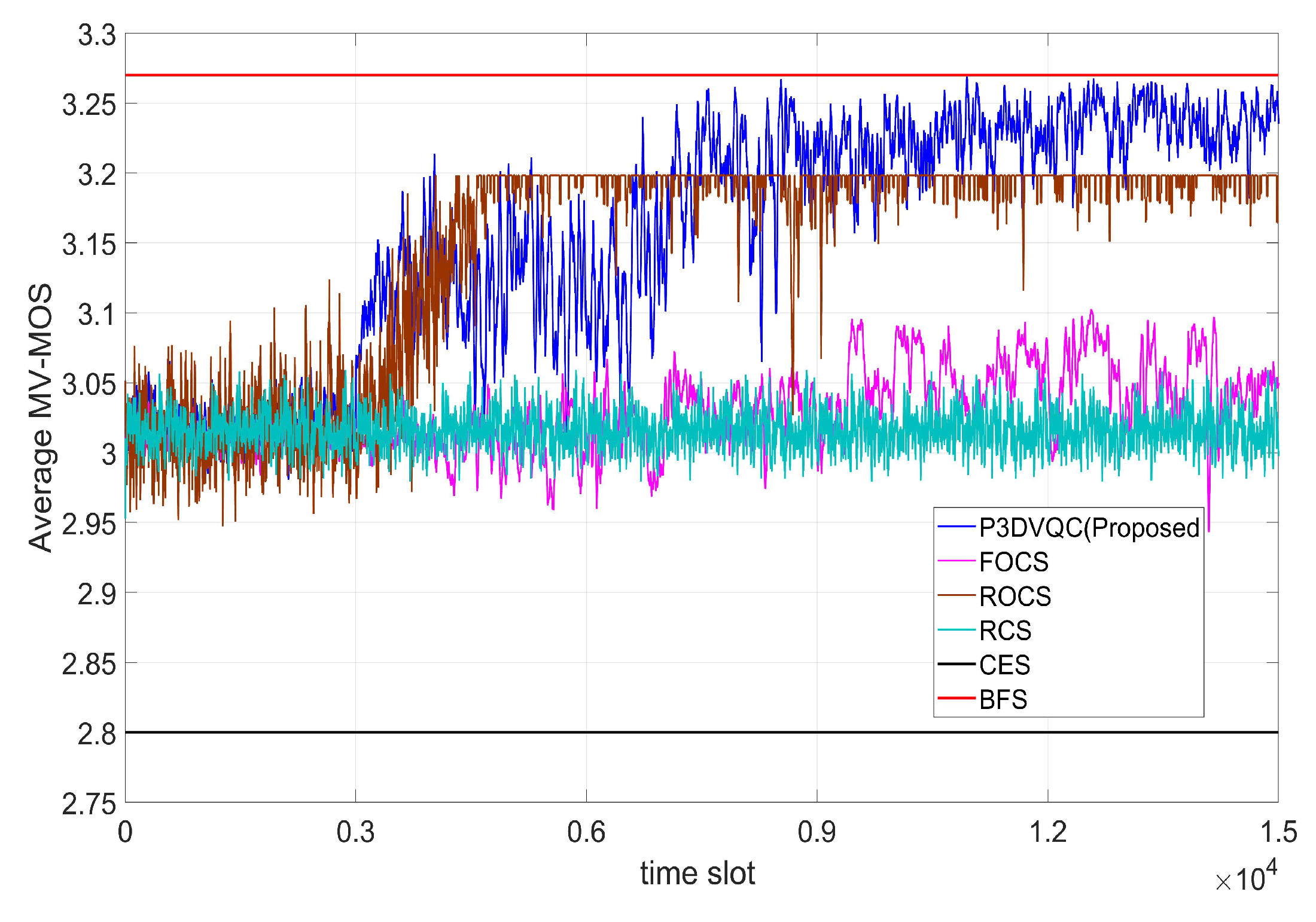Click the 3.3 y-axis tick label
Screen dimensions: 1316x922
coord(96,35)
